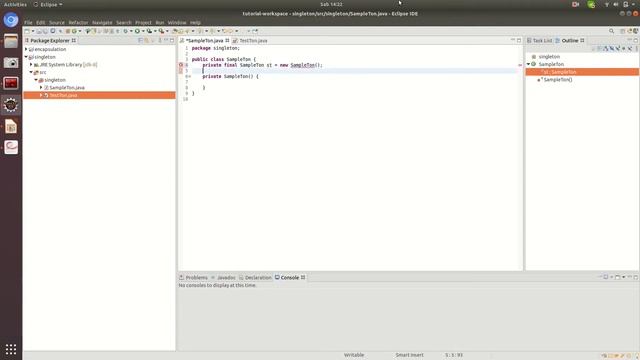Open the Debug button dropdown arrow
The width and height of the screenshot is (640, 360).
131,31
